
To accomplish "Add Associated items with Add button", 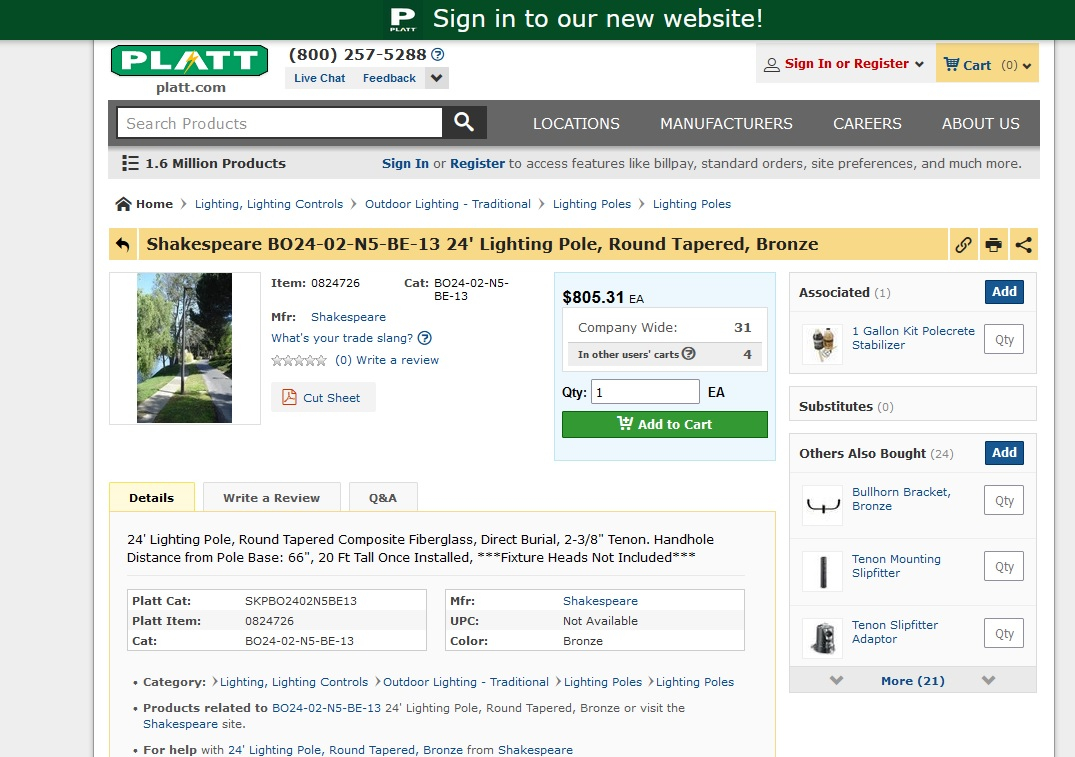I will [1004, 291].
